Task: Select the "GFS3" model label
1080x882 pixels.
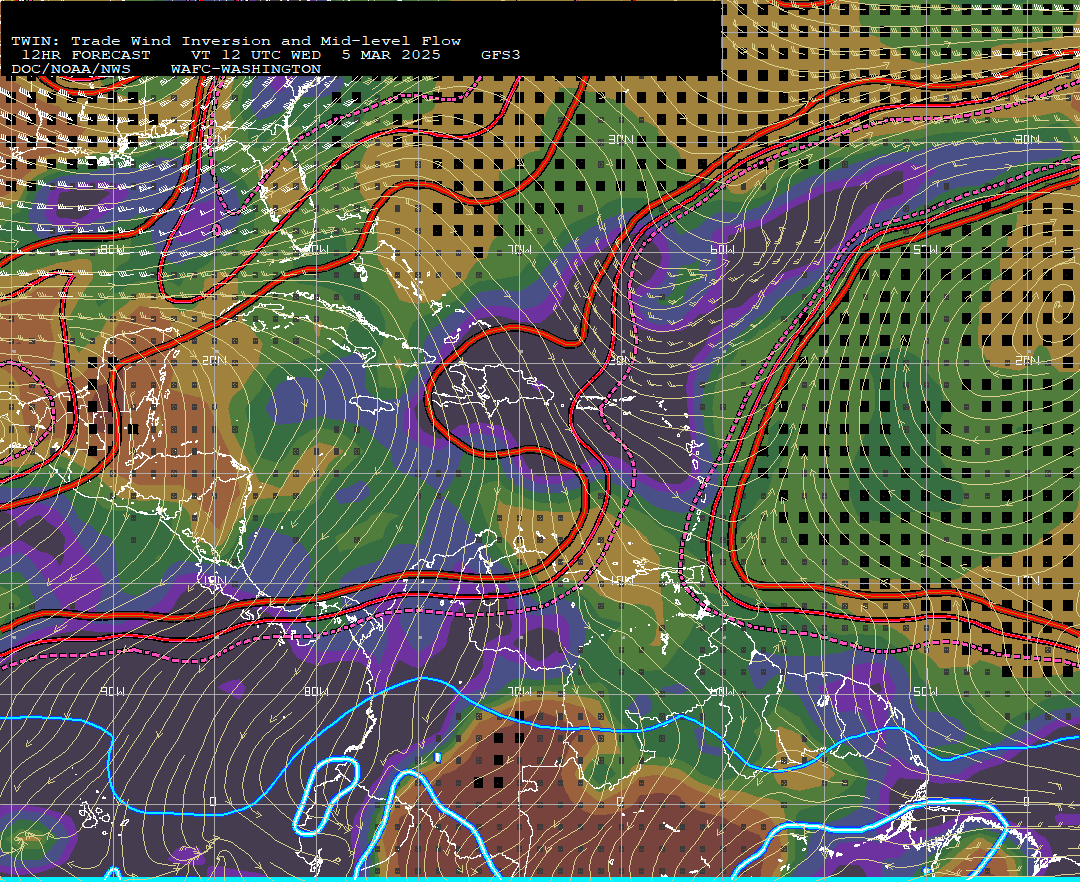Action: click(501, 55)
